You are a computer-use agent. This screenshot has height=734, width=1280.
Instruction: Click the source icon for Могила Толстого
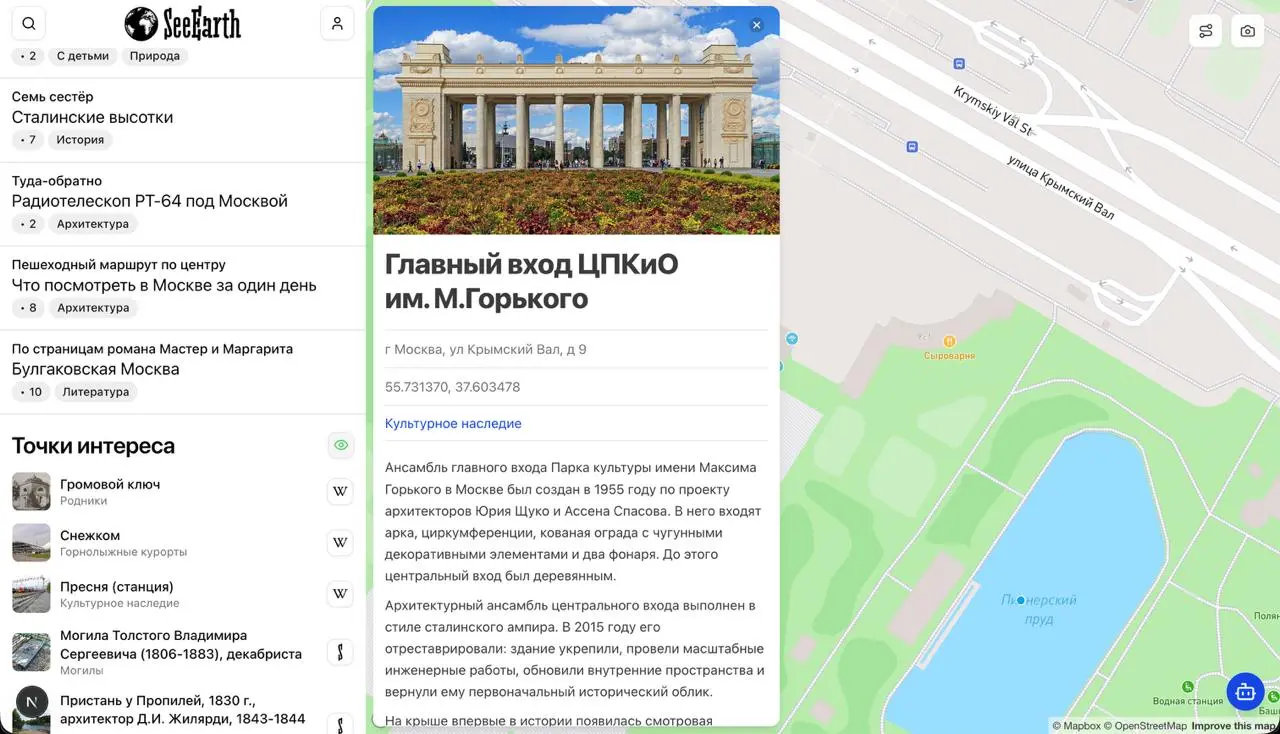click(340, 652)
